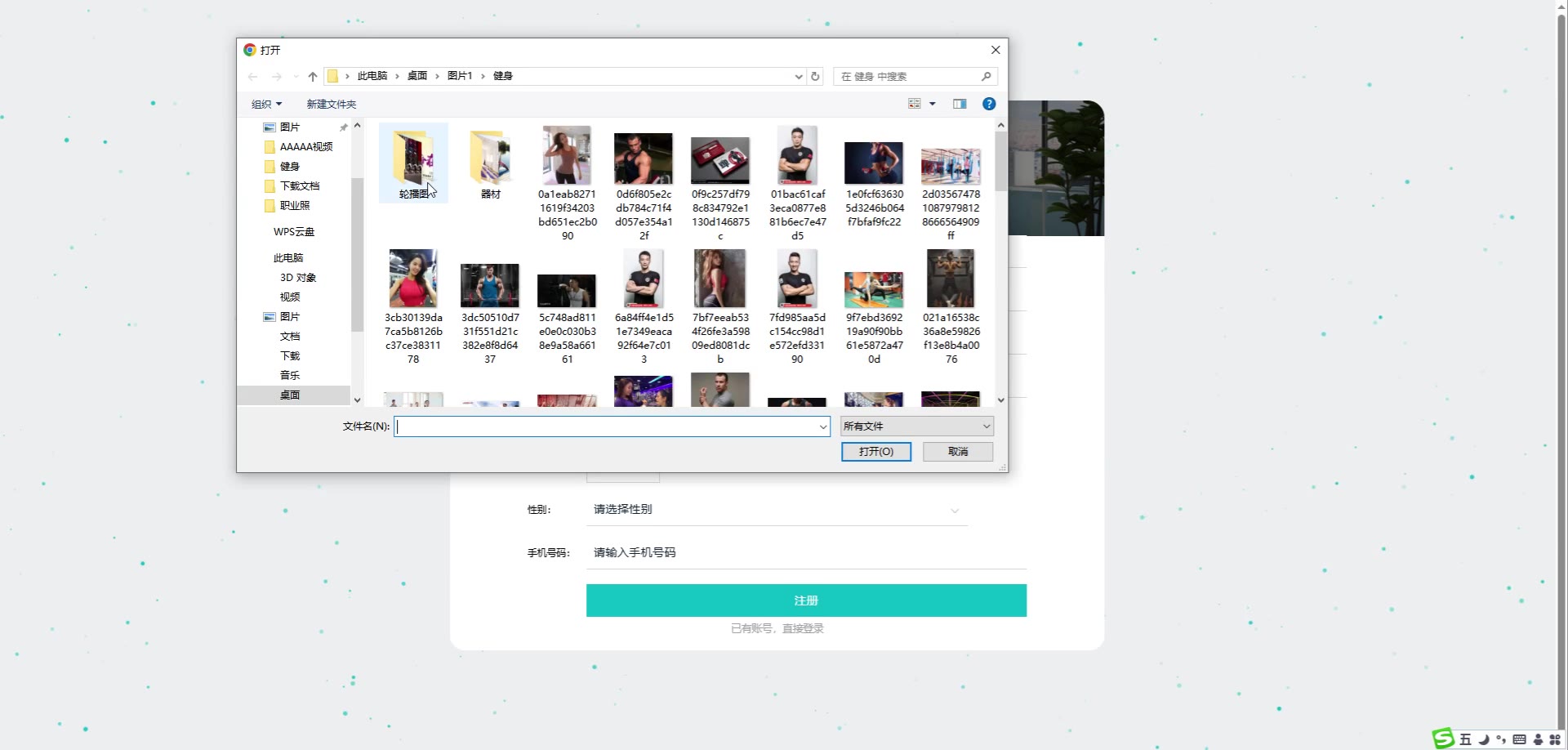The width and height of the screenshot is (1568, 750).
Task: Click the 打开(O) button
Action: coord(875,452)
